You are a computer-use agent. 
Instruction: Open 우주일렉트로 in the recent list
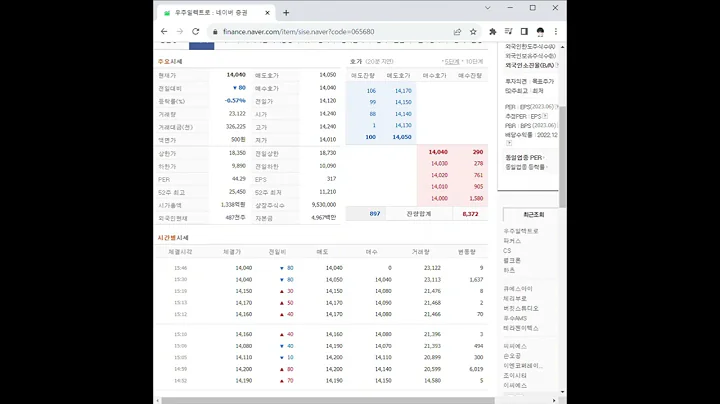tap(521, 231)
